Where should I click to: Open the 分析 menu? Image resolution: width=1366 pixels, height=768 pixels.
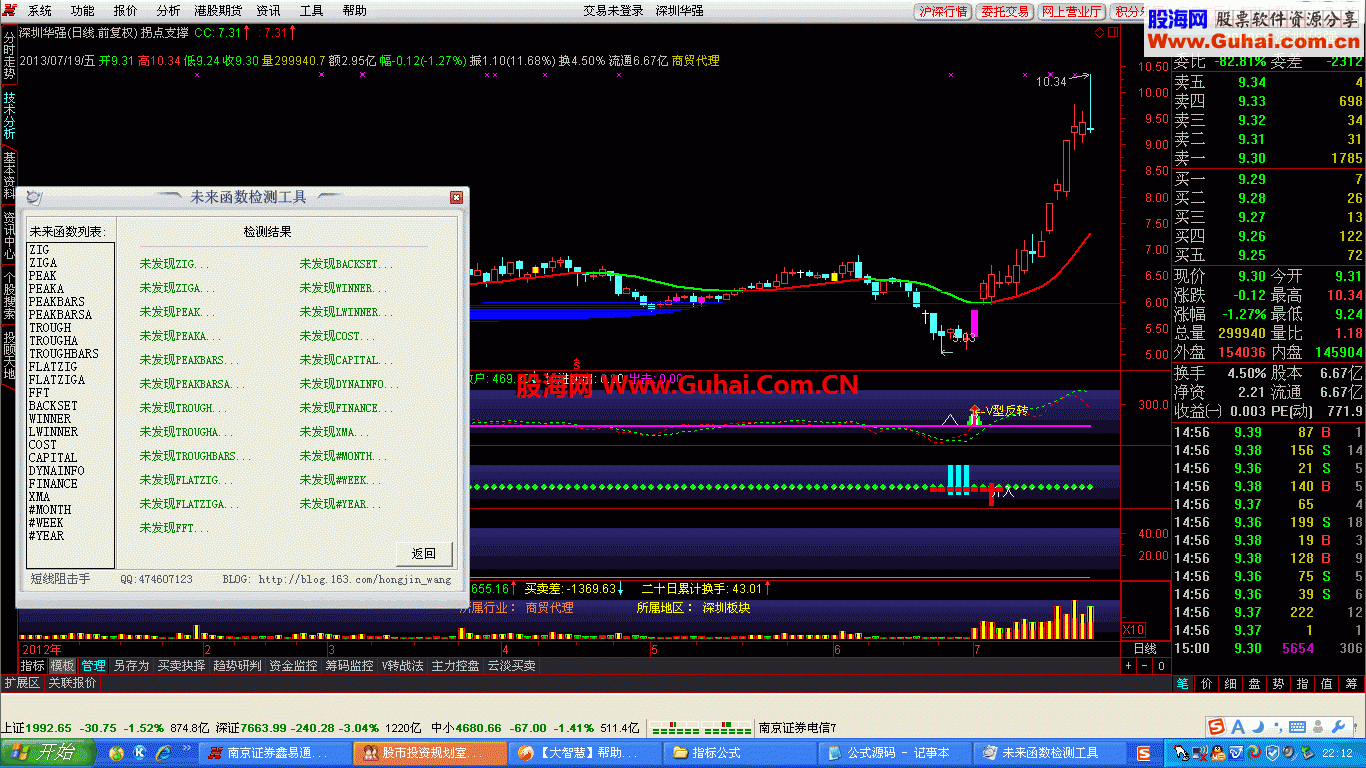pyautogui.click(x=168, y=11)
